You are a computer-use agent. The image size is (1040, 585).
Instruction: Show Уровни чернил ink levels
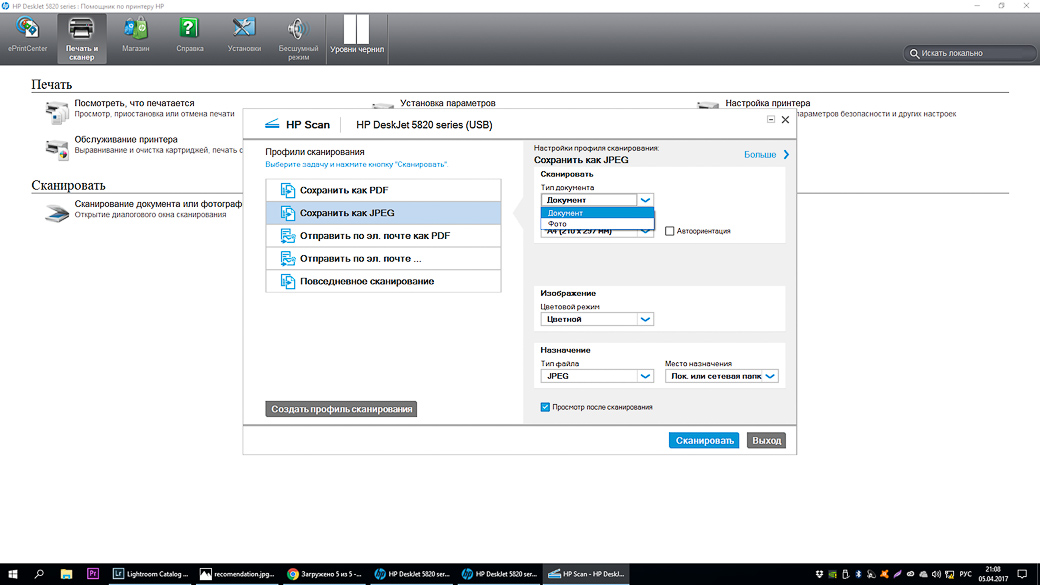coord(357,35)
